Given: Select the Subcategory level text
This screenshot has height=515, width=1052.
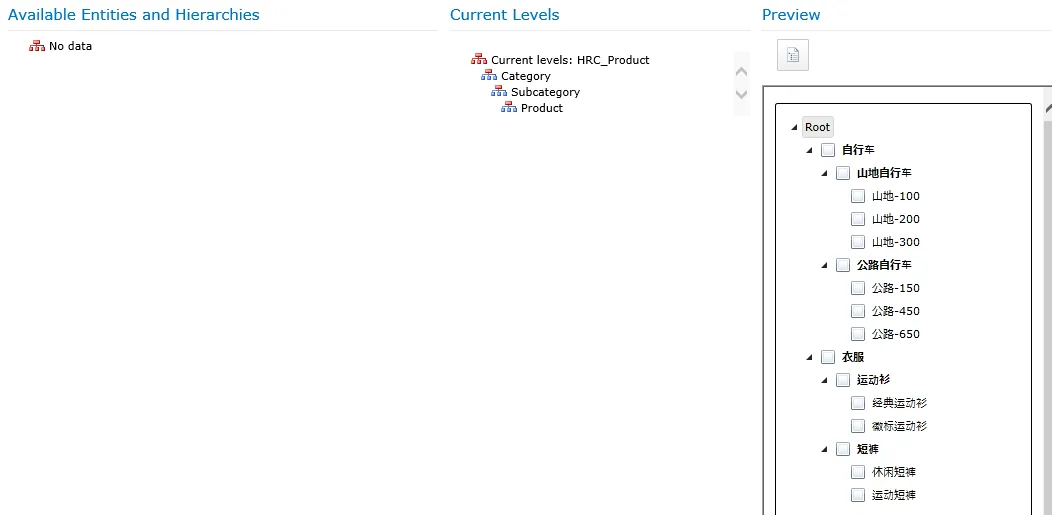Looking at the screenshot, I should click(x=545, y=92).
